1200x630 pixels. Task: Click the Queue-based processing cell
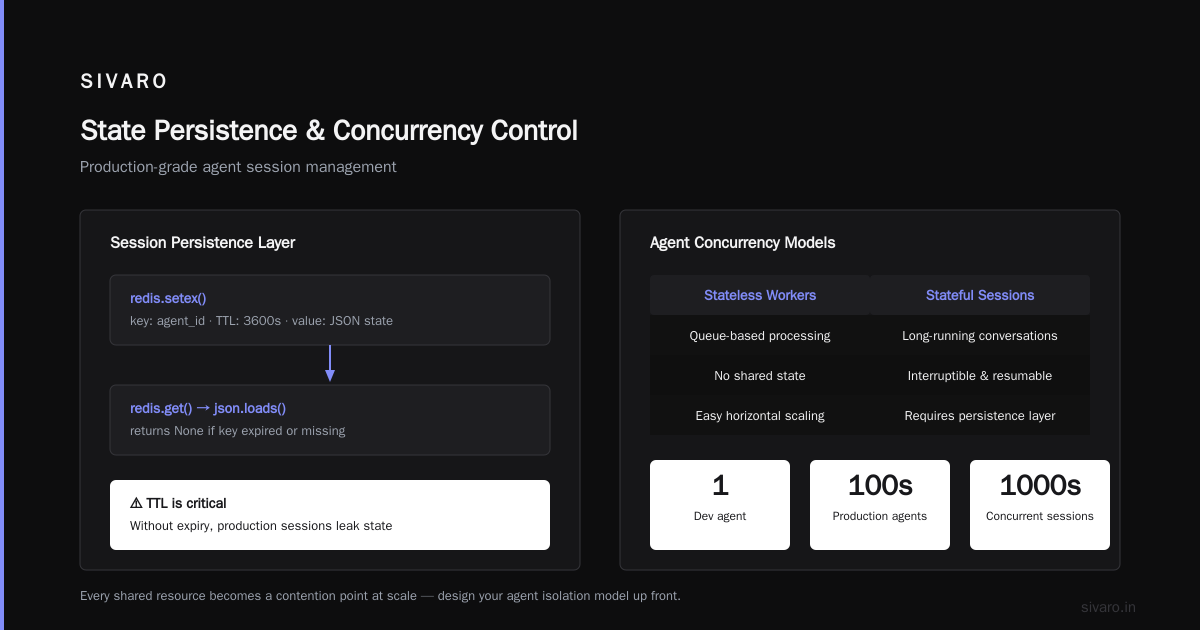coord(760,335)
